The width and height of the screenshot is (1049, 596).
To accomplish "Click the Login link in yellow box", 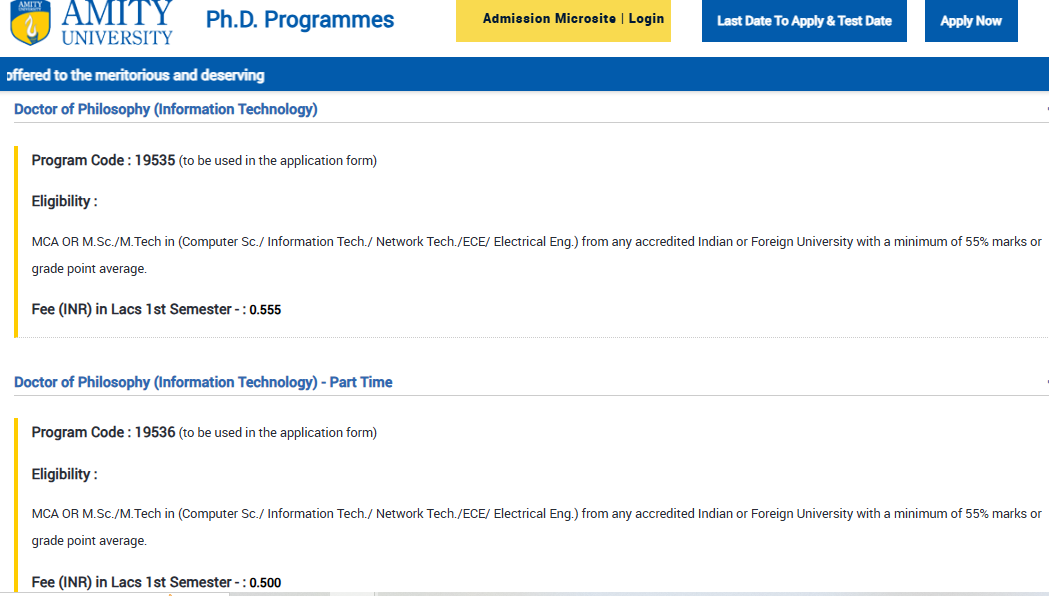I will pyautogui.click(x=646, y=19).
